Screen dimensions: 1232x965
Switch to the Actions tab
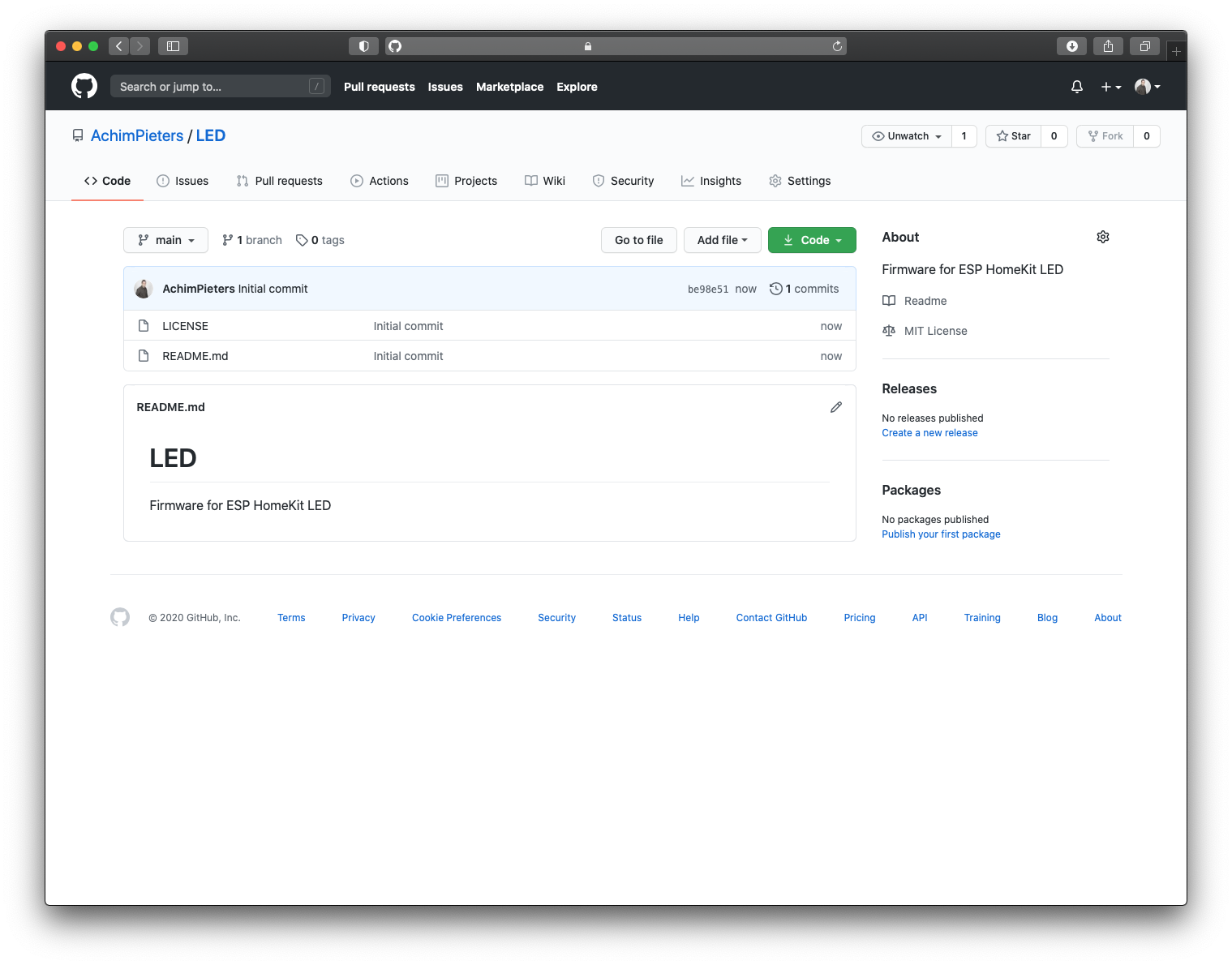click(x=380, y=181)
